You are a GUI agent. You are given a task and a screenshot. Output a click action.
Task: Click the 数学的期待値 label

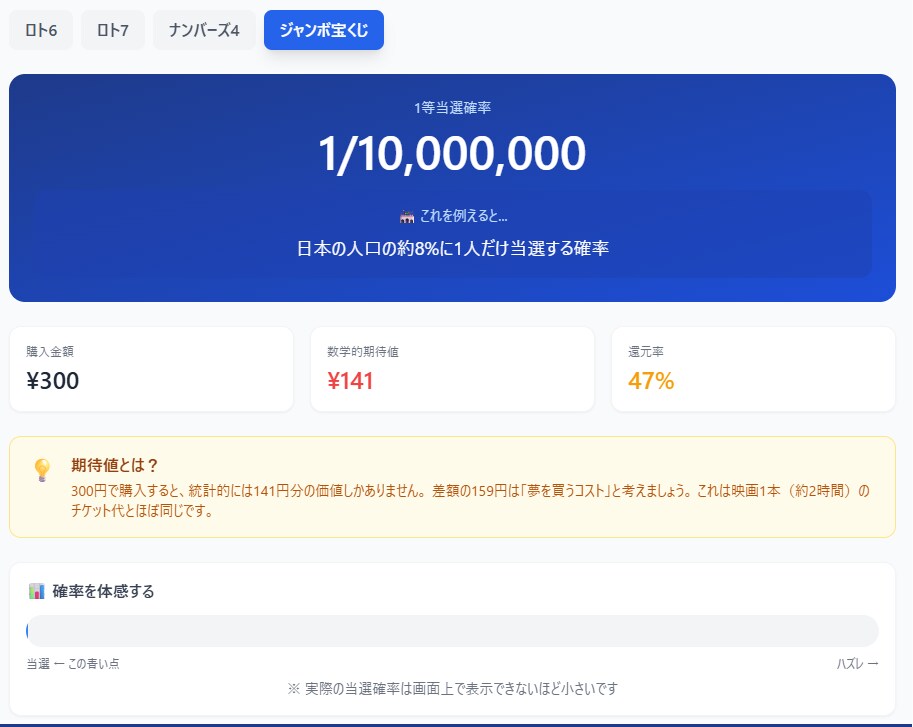click(363, 352)
